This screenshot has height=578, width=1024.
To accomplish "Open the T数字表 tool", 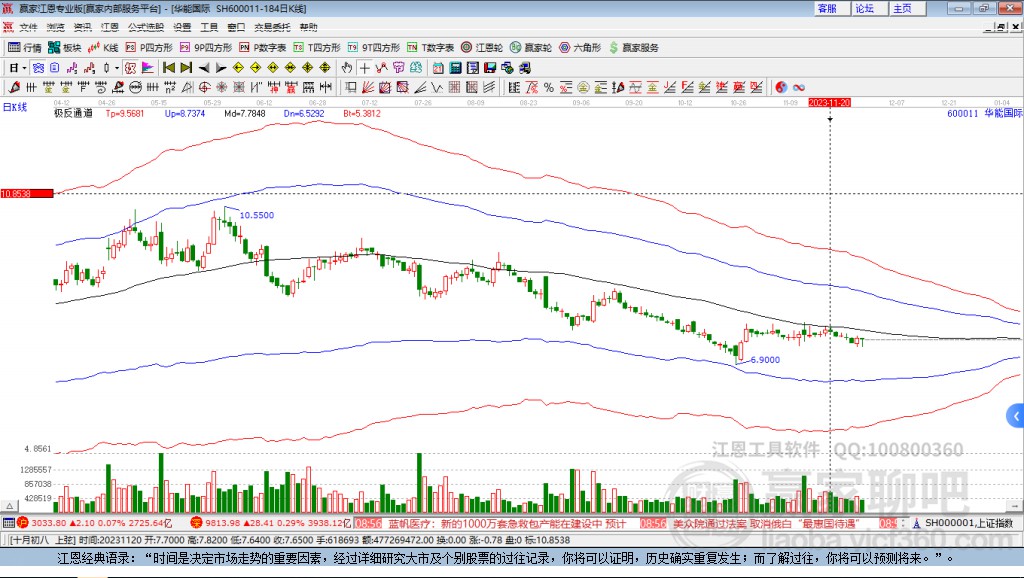I will point(430,48).
